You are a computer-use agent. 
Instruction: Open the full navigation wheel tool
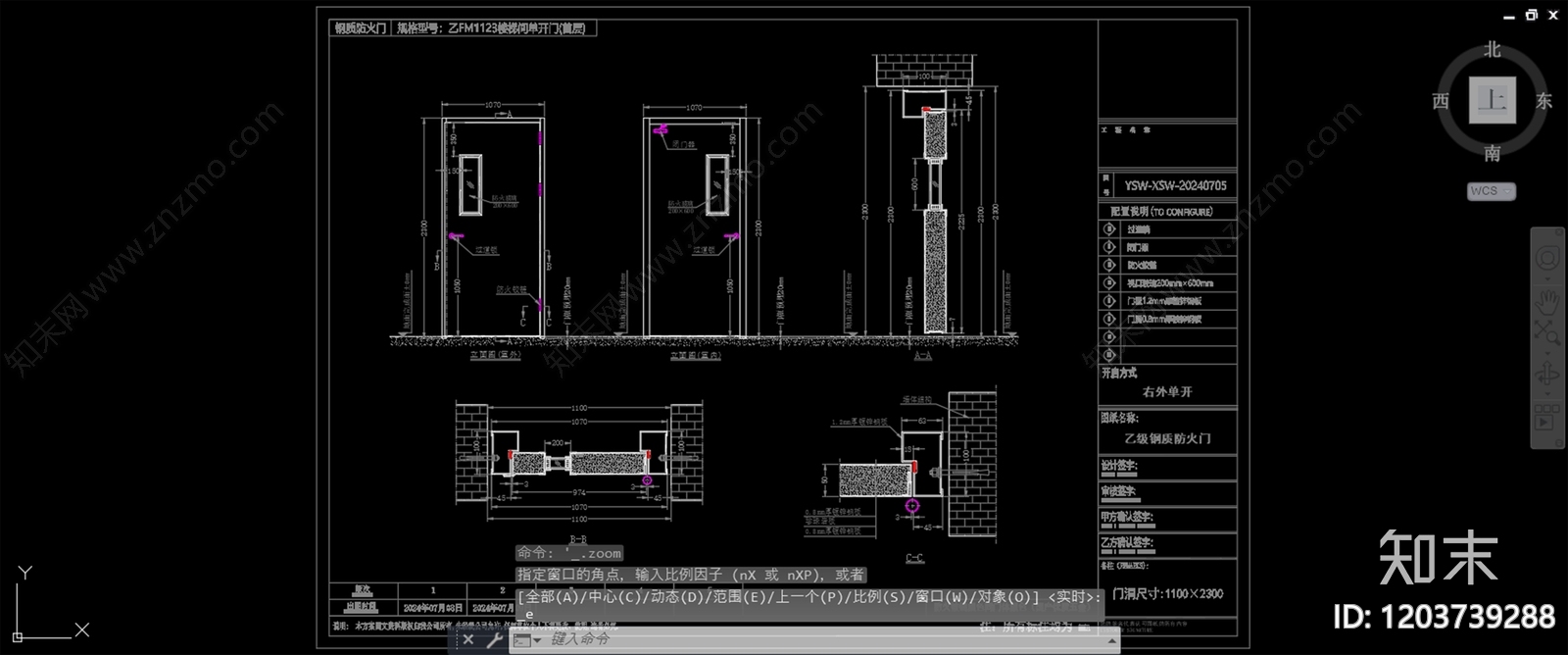[x=1547, y=258]
